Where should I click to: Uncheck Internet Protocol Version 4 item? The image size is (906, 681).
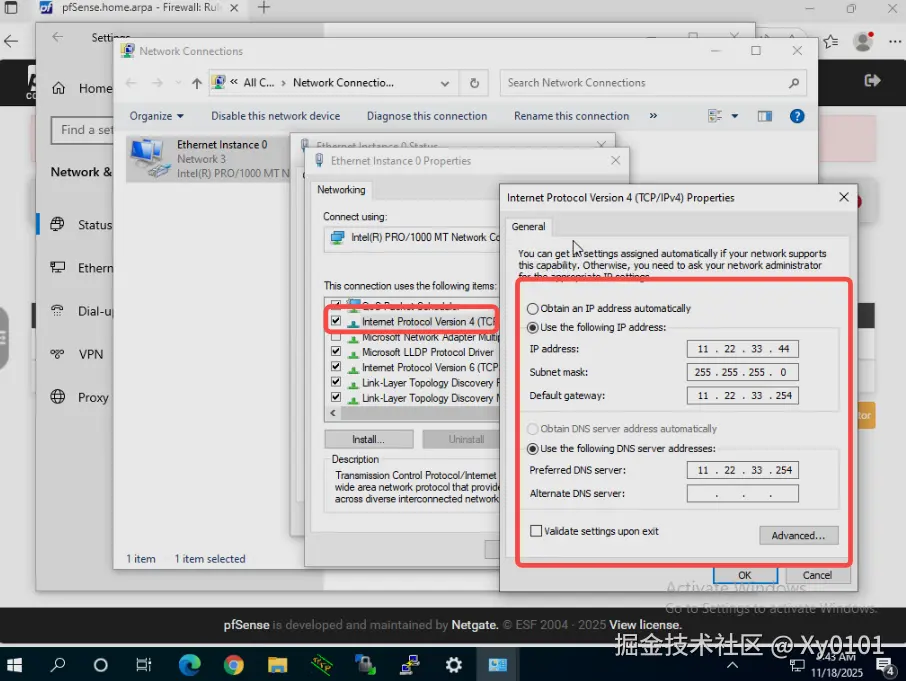point(336,321)
